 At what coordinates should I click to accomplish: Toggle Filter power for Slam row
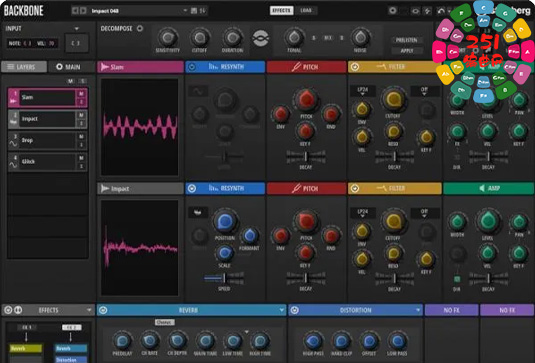click(355, 67)
